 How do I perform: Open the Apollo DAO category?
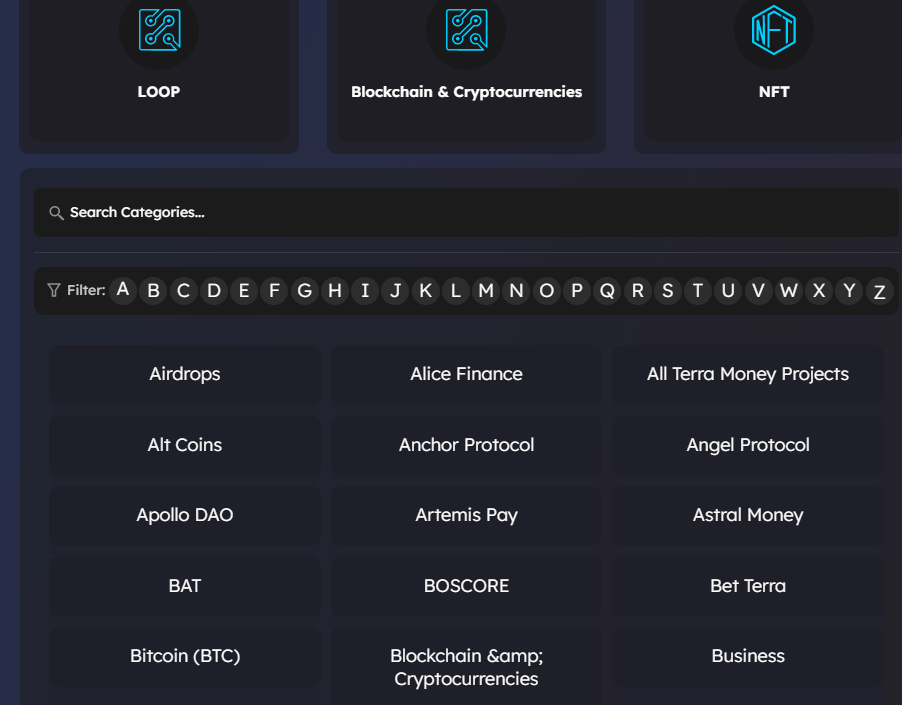tap(185, 515)
